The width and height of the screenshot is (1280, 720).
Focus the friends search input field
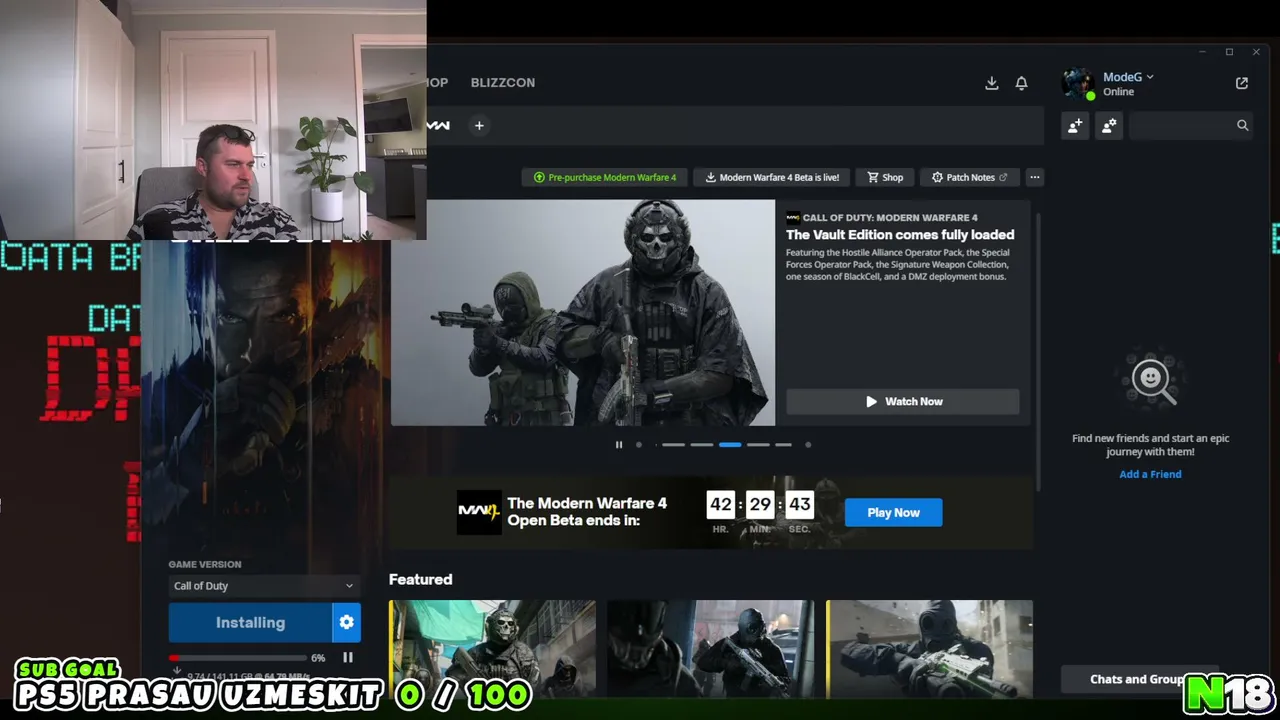[x=1183, y=126]
